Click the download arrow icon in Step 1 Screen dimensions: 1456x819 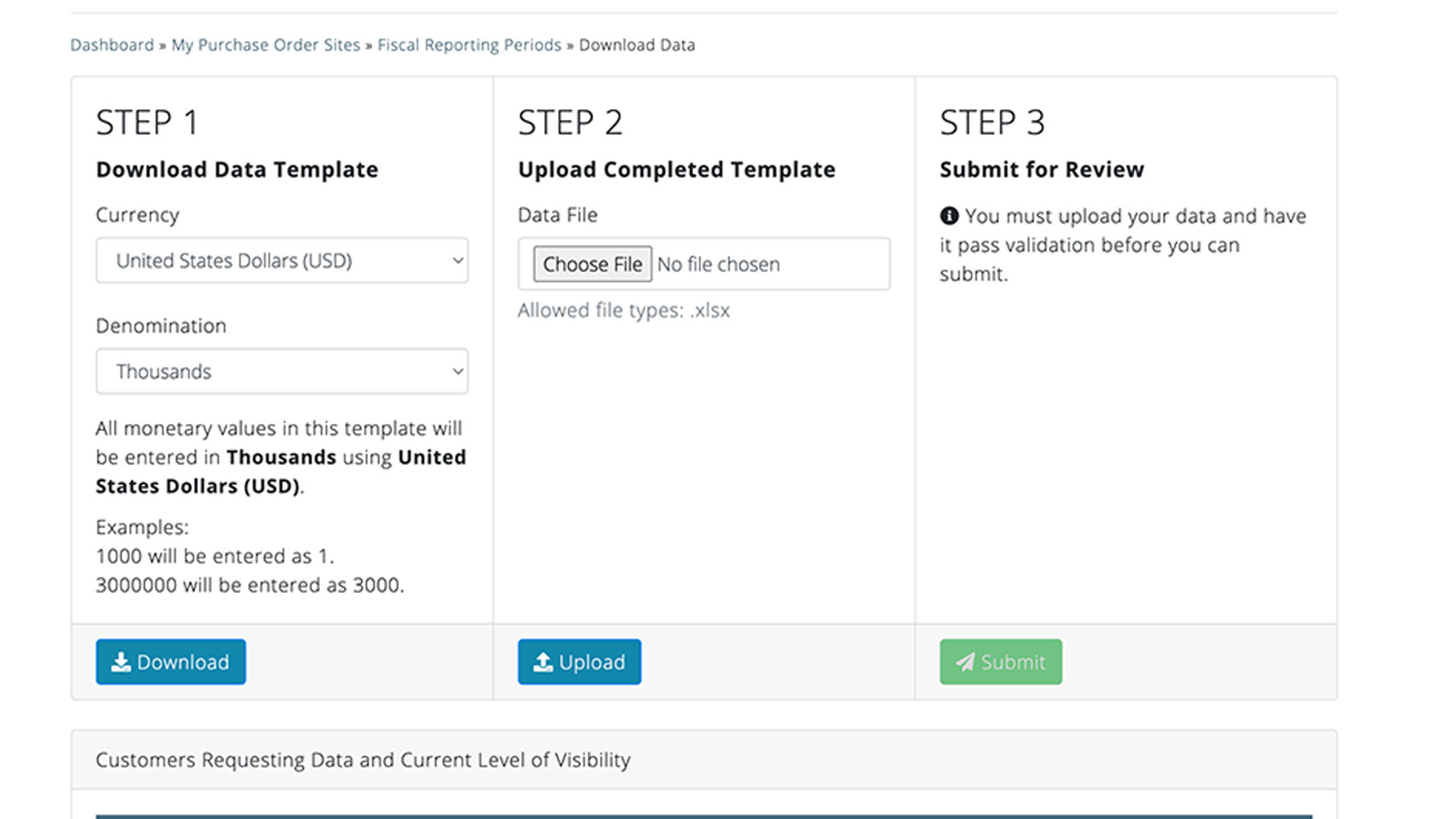point(121,662)
